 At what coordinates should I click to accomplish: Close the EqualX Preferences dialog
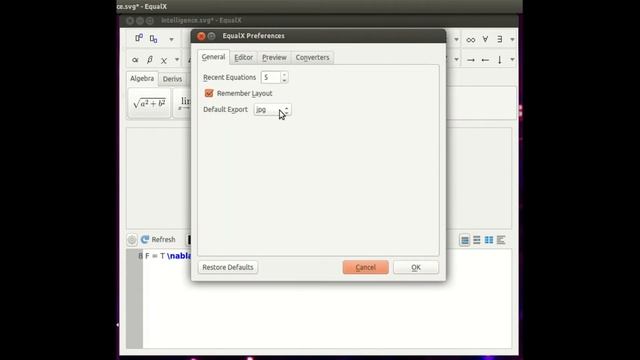coord(201,36)
